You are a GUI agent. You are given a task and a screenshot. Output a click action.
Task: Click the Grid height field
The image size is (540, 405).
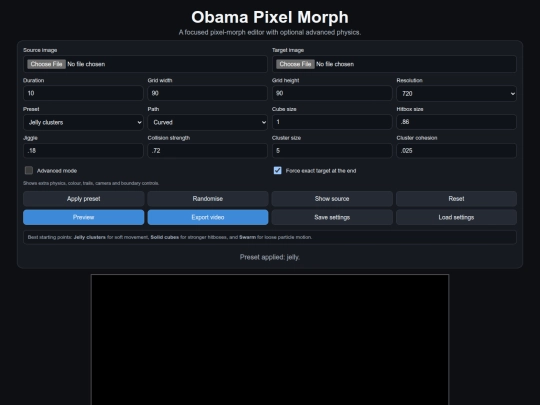332,93
